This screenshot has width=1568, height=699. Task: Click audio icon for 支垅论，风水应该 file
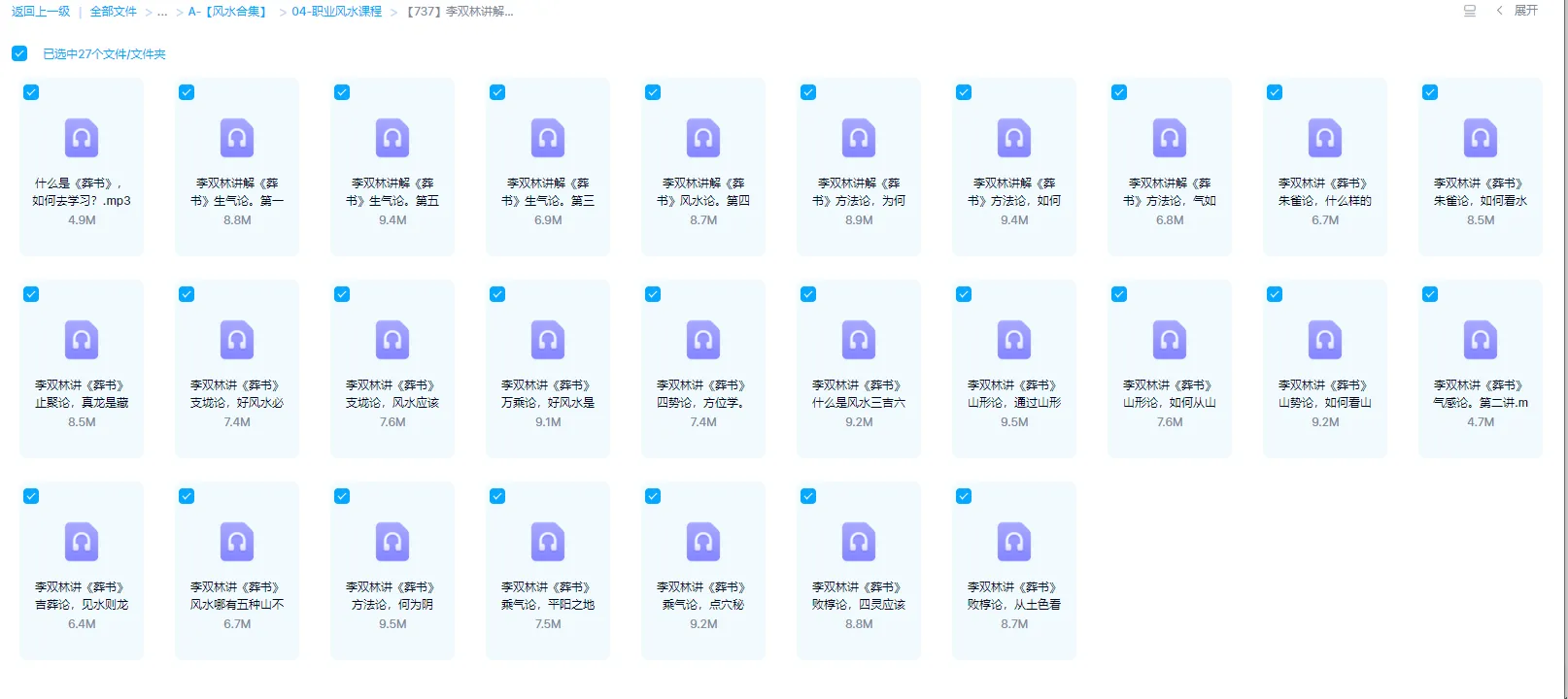click(x=392, y=340)
